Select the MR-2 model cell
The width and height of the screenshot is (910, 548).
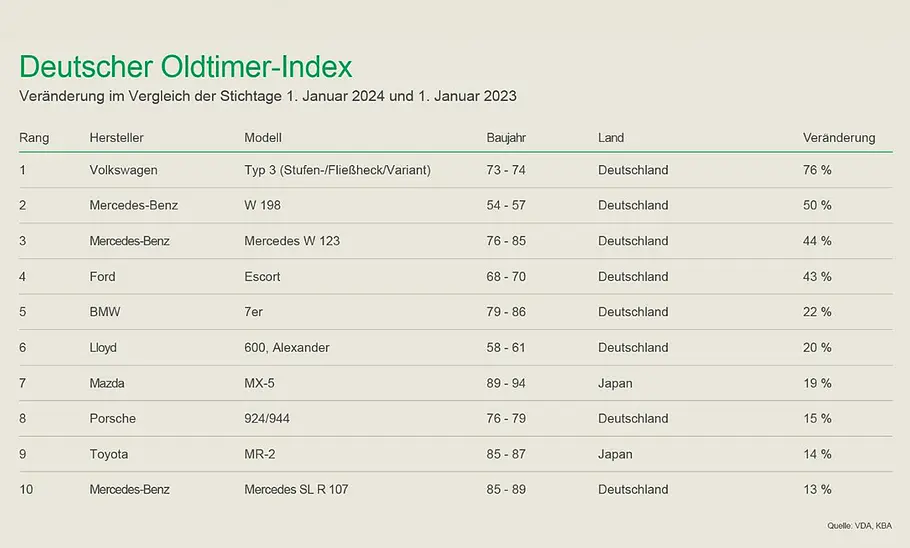259,454
